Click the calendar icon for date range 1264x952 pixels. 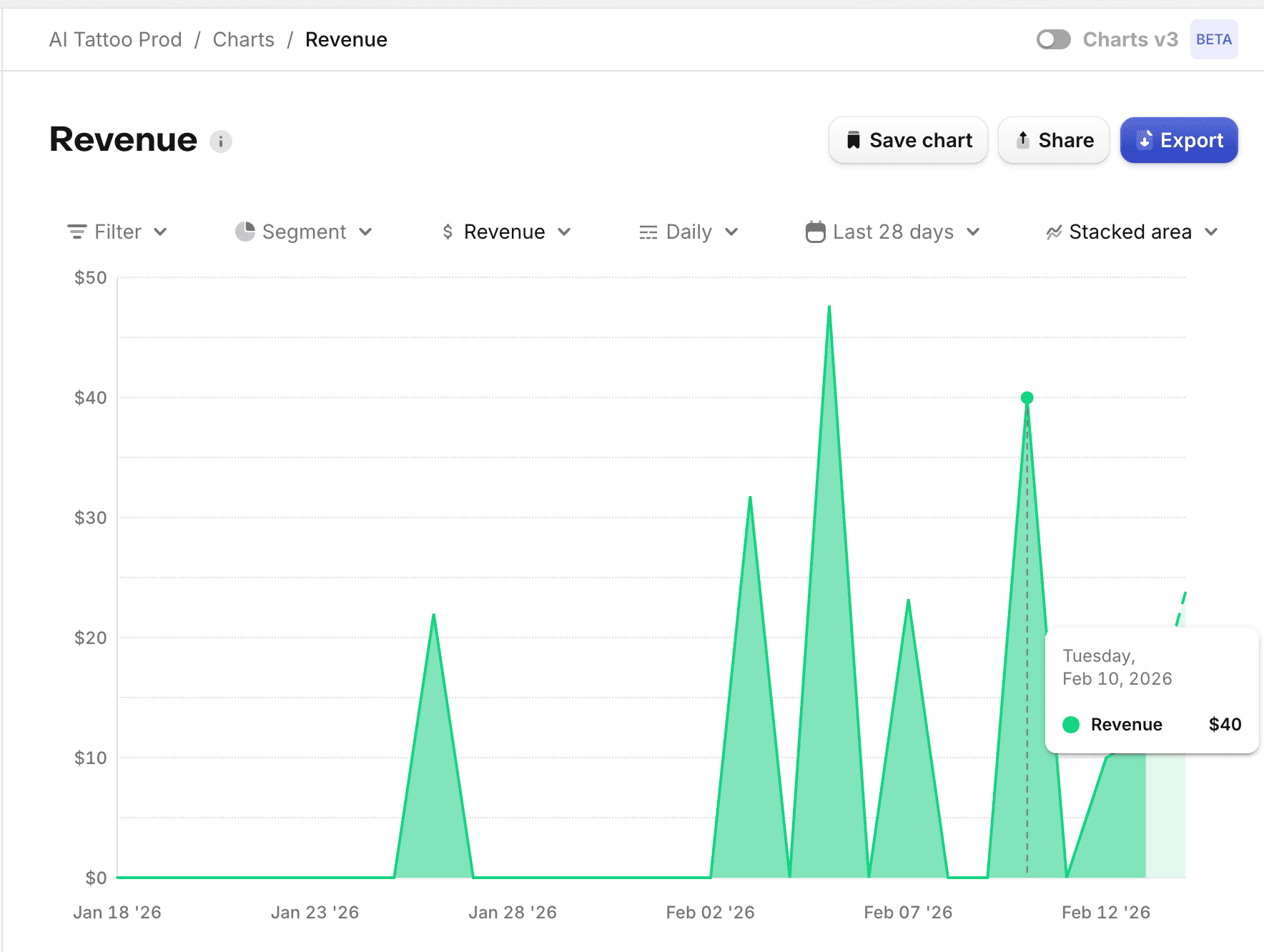click(815, 232)
